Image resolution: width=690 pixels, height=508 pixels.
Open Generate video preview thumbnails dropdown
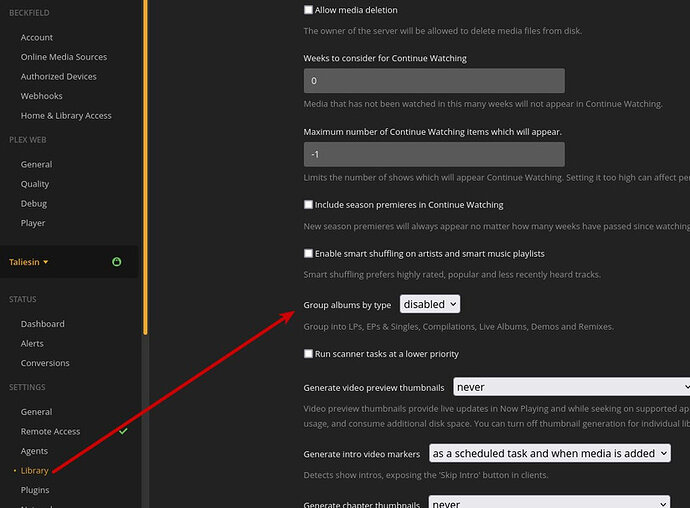572,387
